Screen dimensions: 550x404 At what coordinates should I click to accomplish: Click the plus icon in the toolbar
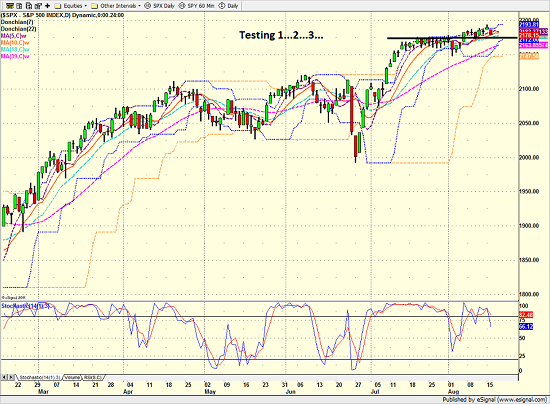[x=48, y=6]
